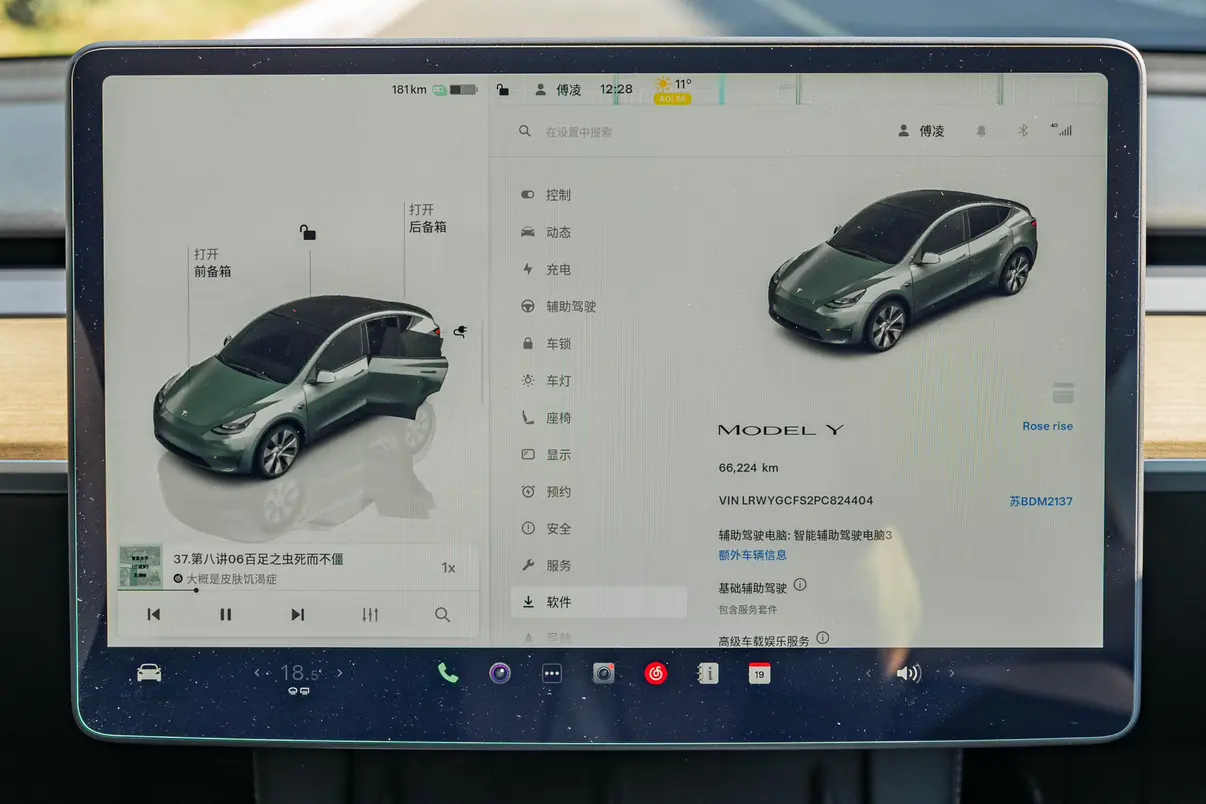Launch the dashcam camera app

coord(603,673)
